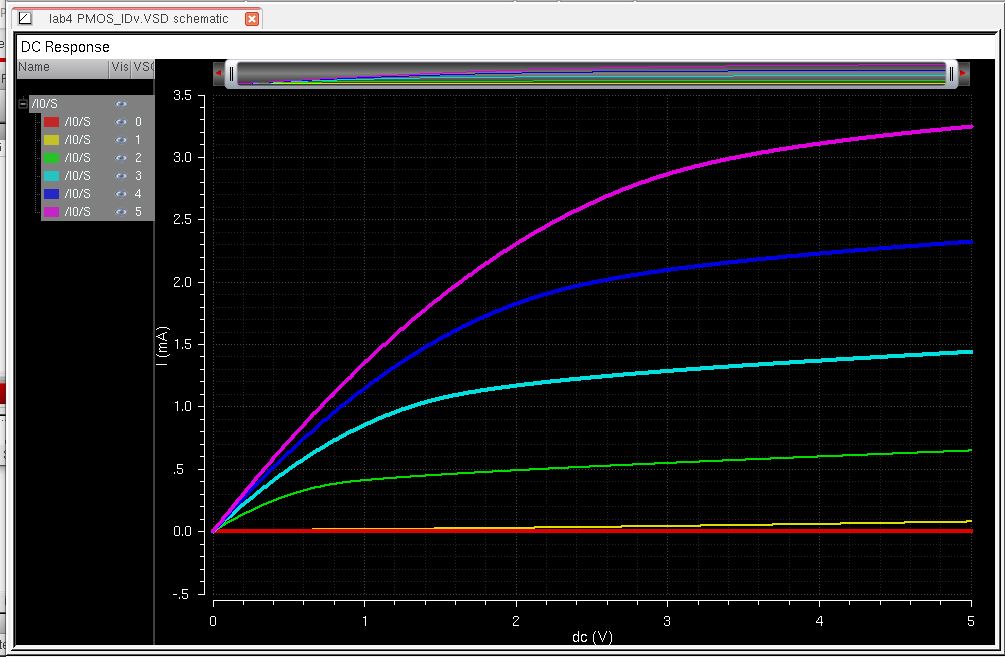The image size is (1005, 657).
Task: Click the dc (V) x-axis label
Action: pos(592,637)
